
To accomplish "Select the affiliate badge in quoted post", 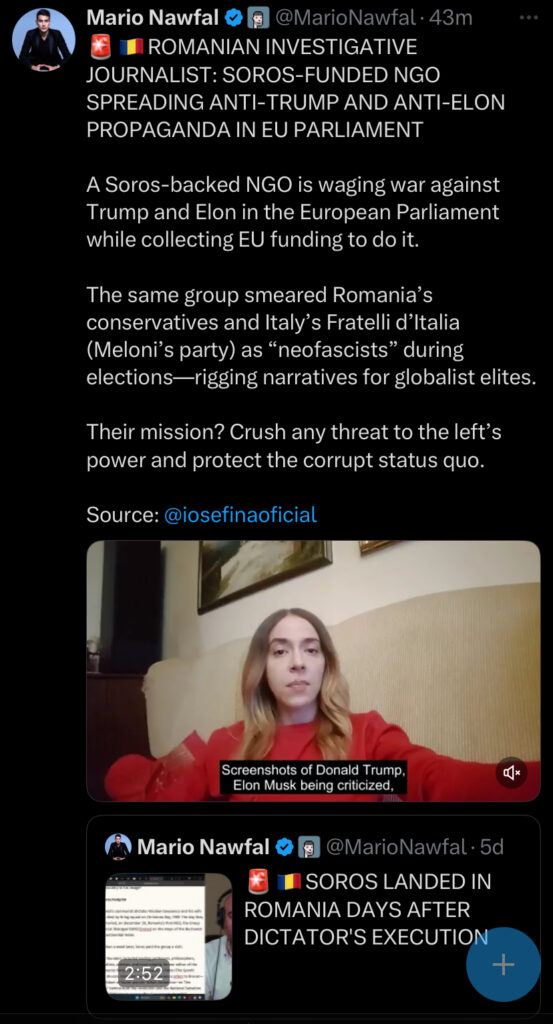I will click(308, 848).
